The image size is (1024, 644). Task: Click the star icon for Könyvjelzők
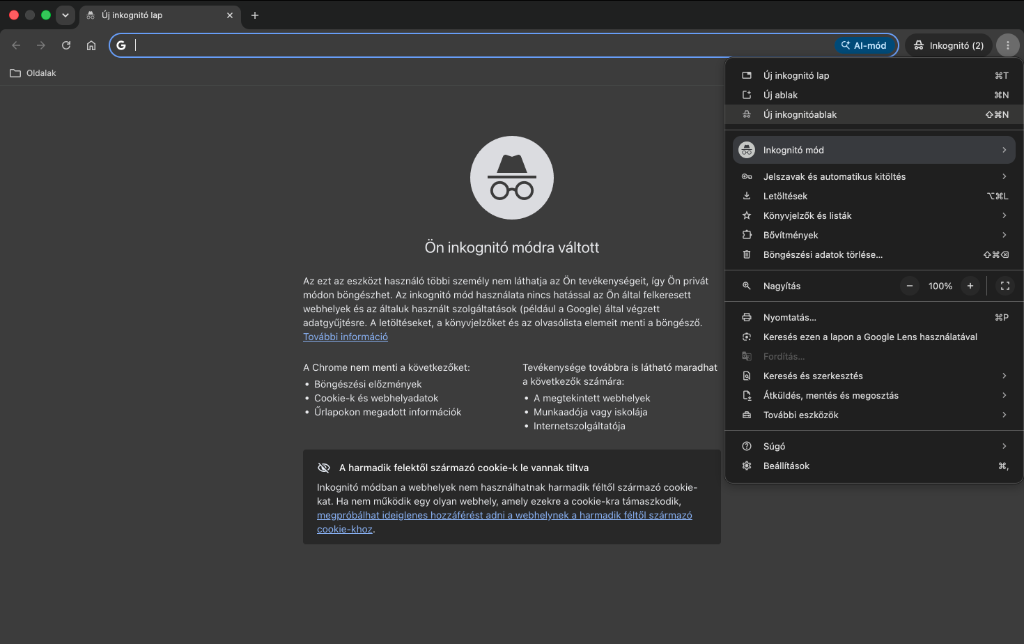746,216
